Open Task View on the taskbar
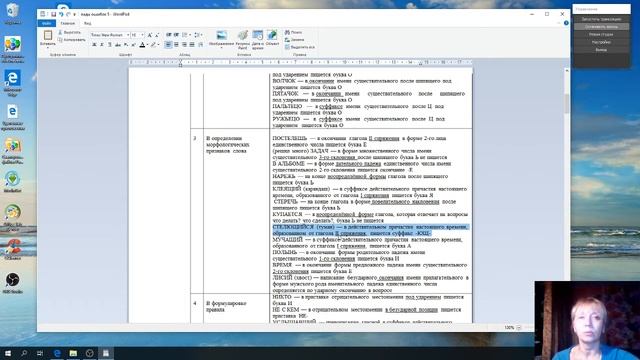 (40, 353)
